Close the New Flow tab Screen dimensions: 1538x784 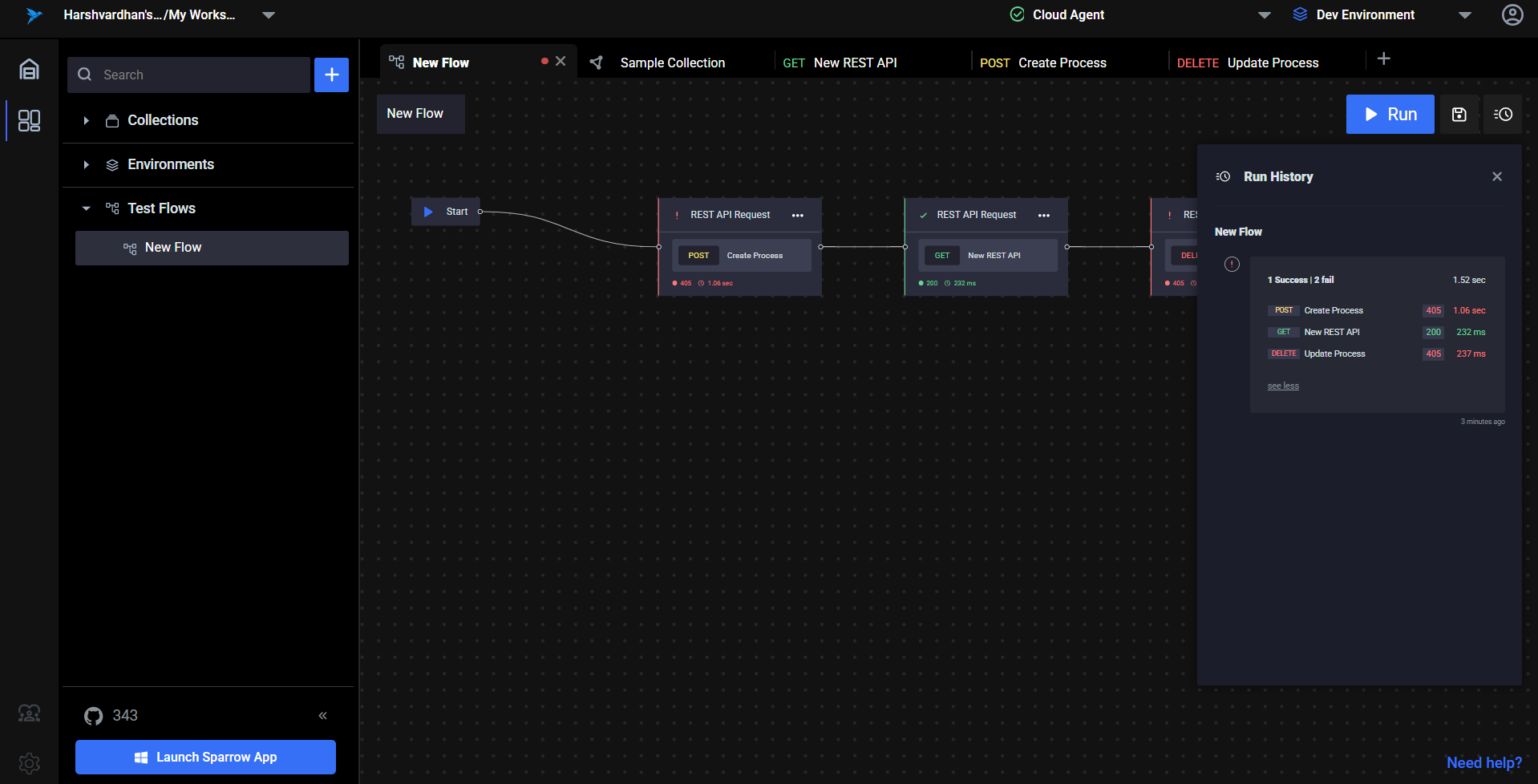561,61
